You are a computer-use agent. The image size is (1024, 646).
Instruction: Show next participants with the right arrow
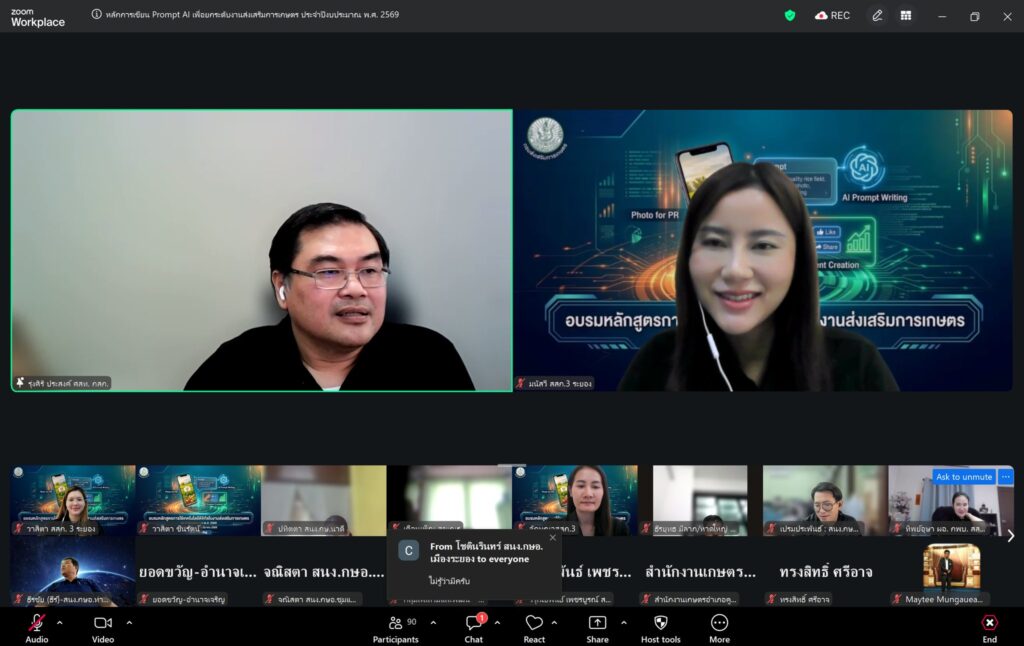[x=1010, y=536]
